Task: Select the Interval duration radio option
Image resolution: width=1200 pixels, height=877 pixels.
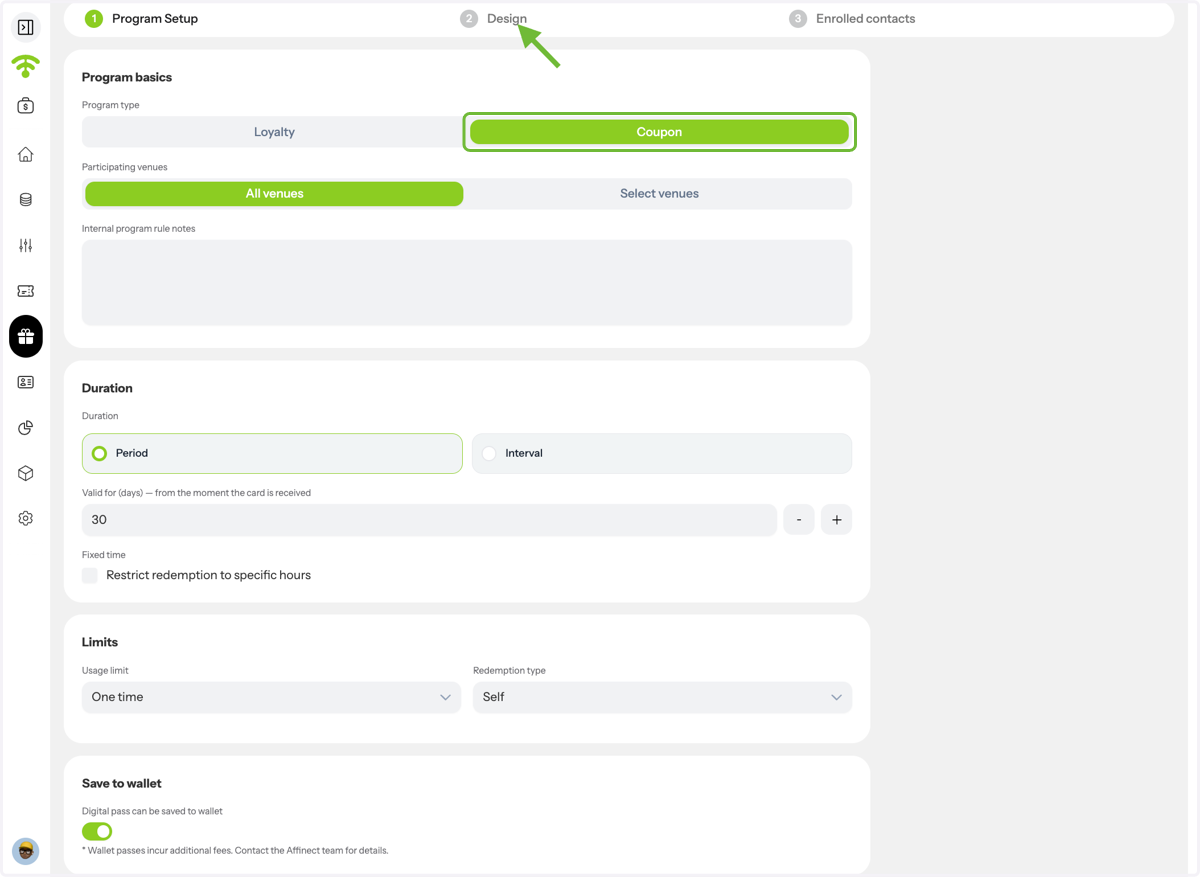Action: 662,453
